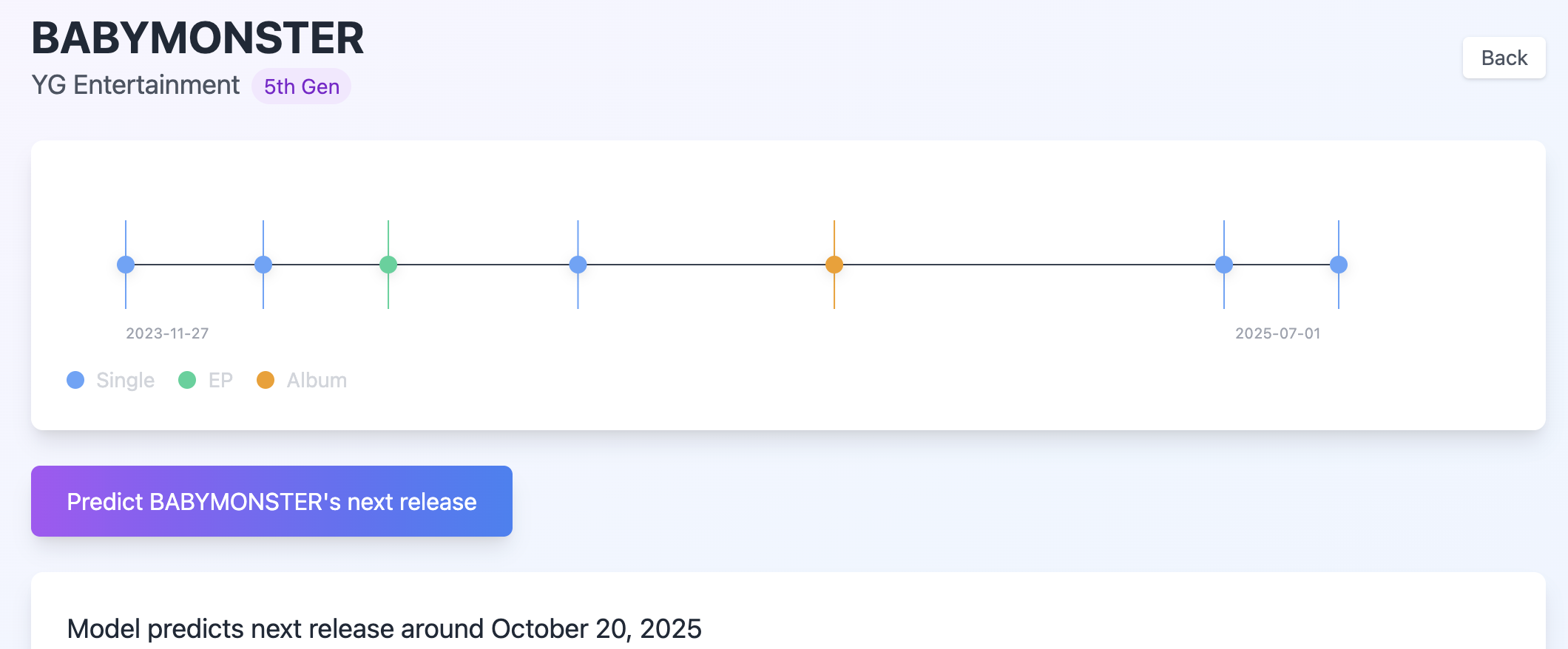Click the 5th Gen badge

302,86
